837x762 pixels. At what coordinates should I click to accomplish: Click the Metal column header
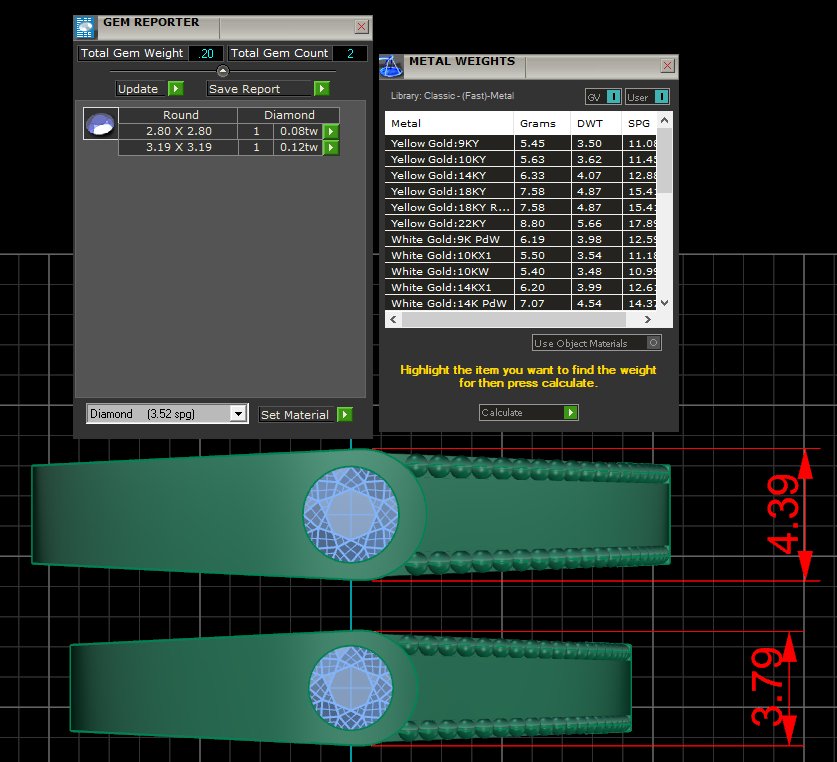tap(449, 123)
